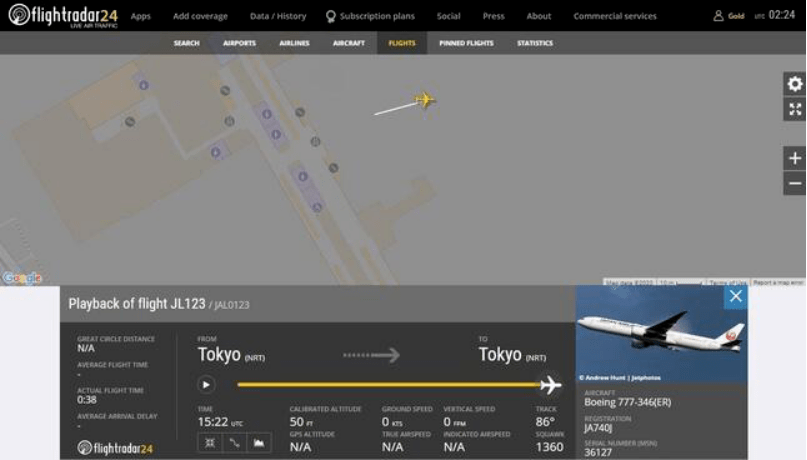The image size is (807, 460).
Task: Open Commercial services menu
Action: click(x=615, y=16)
